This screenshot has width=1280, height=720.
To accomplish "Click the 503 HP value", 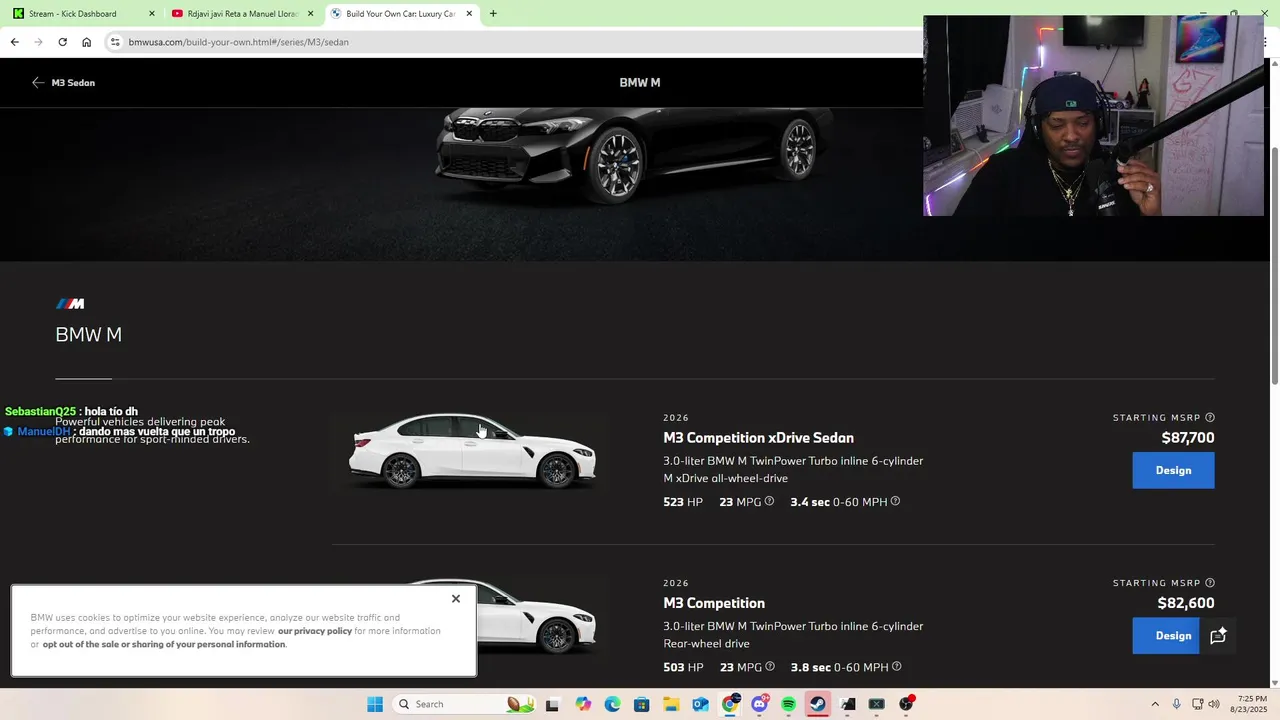I will pyautogui.click(x=683, y=667).
